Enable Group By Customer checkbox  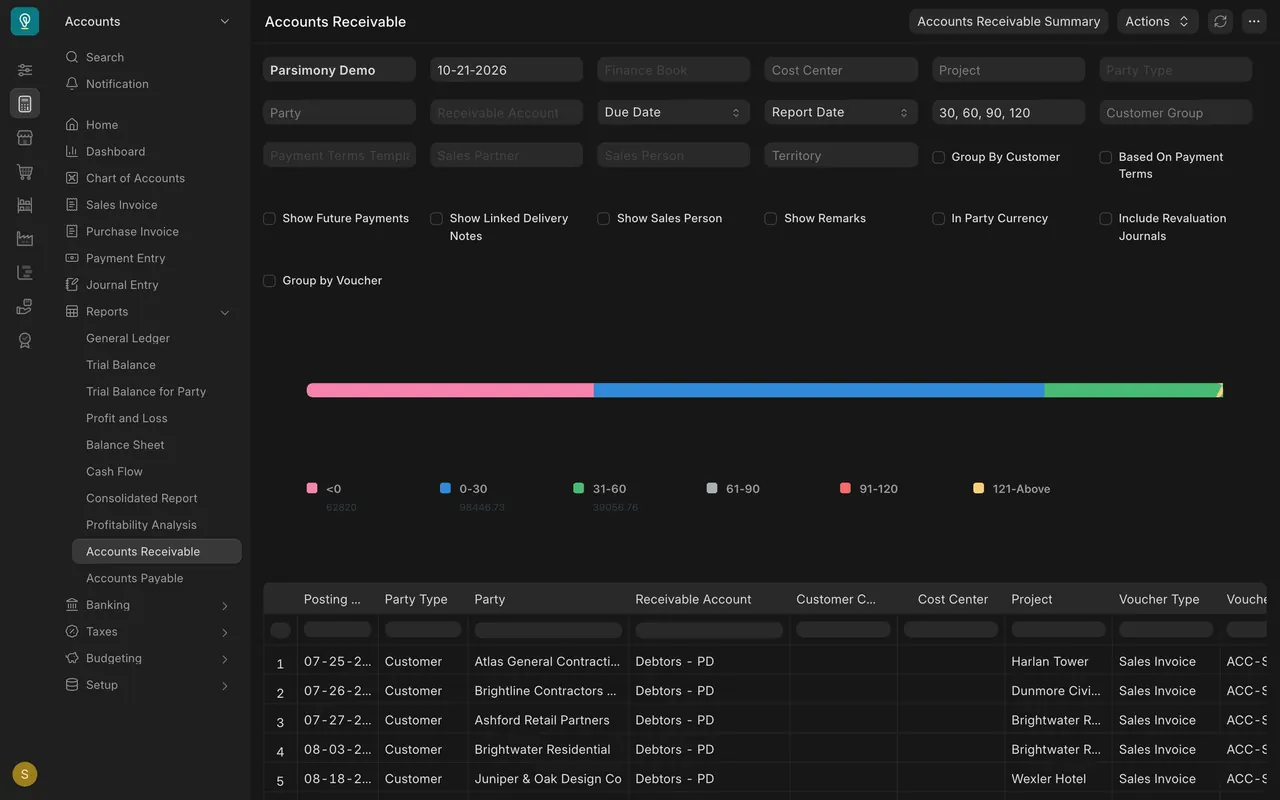tap(938, 157)
